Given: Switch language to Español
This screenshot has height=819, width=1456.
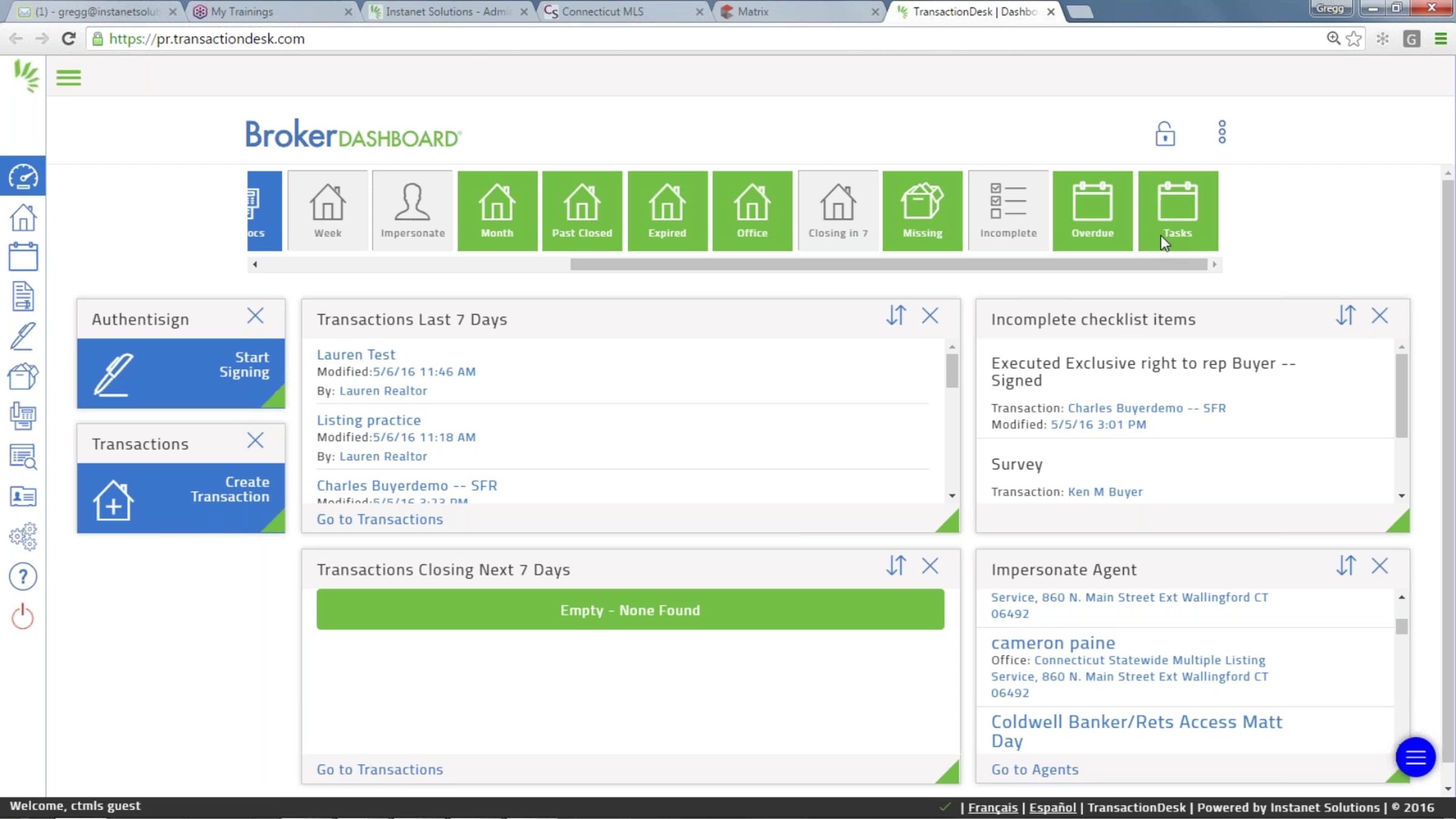Looking at the screenshot, I should pos(1053,807).
